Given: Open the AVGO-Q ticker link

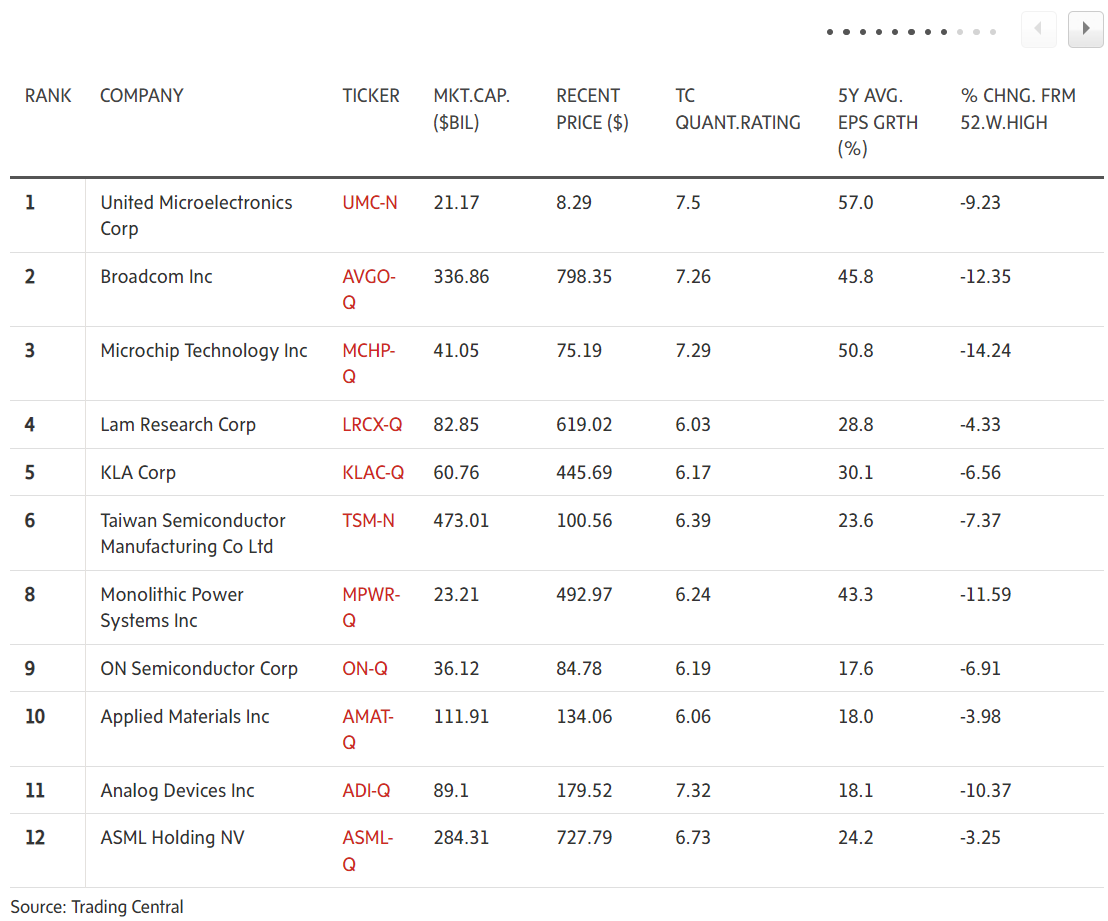Looking at the screenshot, I should (369, 289).
